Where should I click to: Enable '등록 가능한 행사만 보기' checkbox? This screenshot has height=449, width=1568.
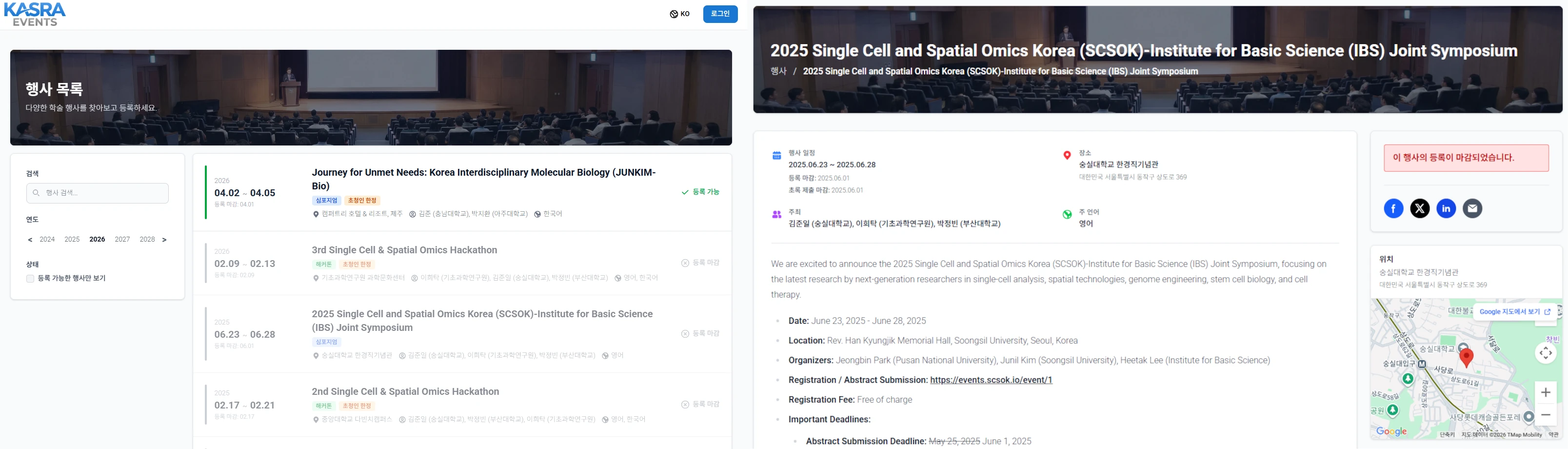click(30, 278)
